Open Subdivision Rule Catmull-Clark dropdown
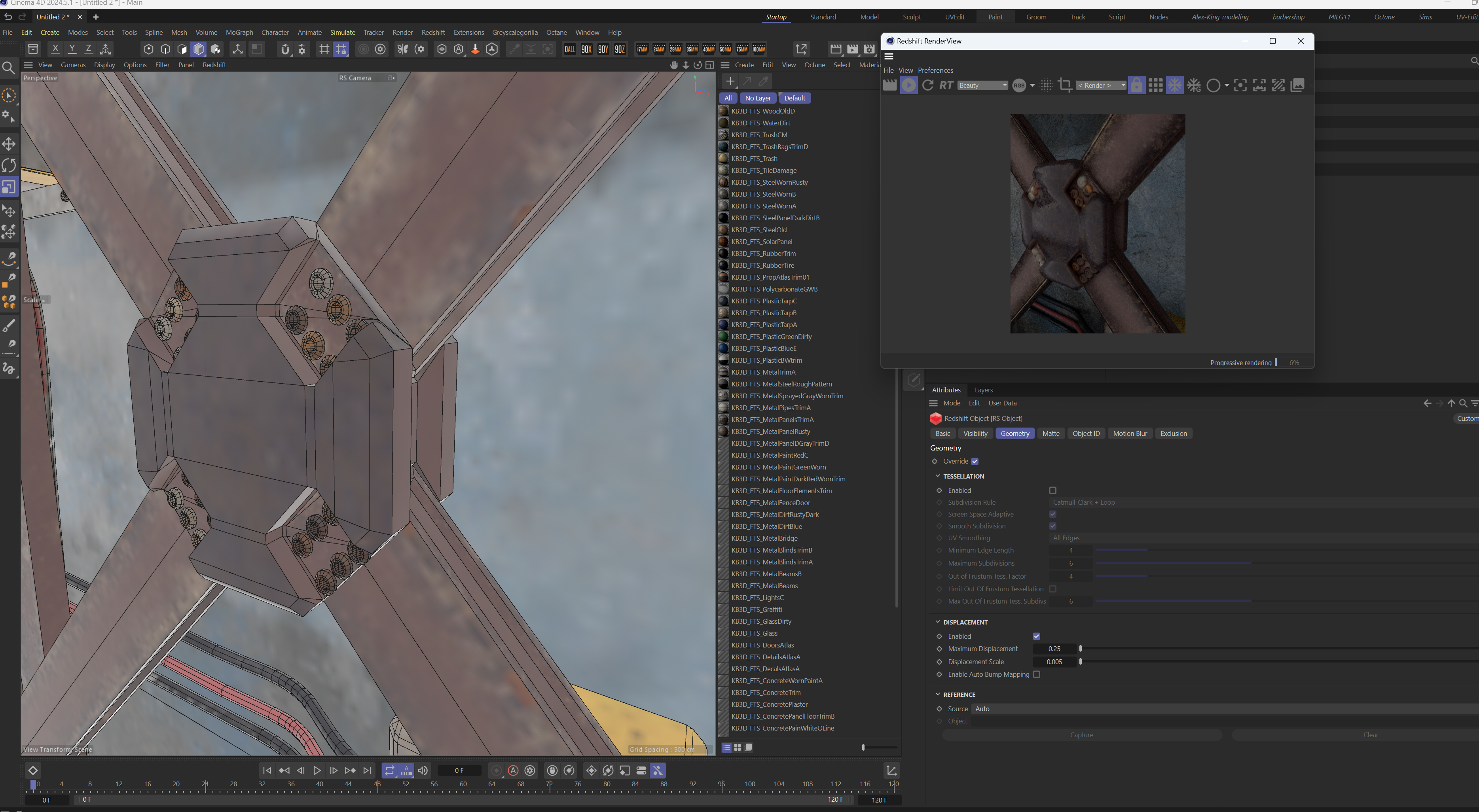The width and height of the screenshot is (1479, 812). click(x=1264, y=502)
